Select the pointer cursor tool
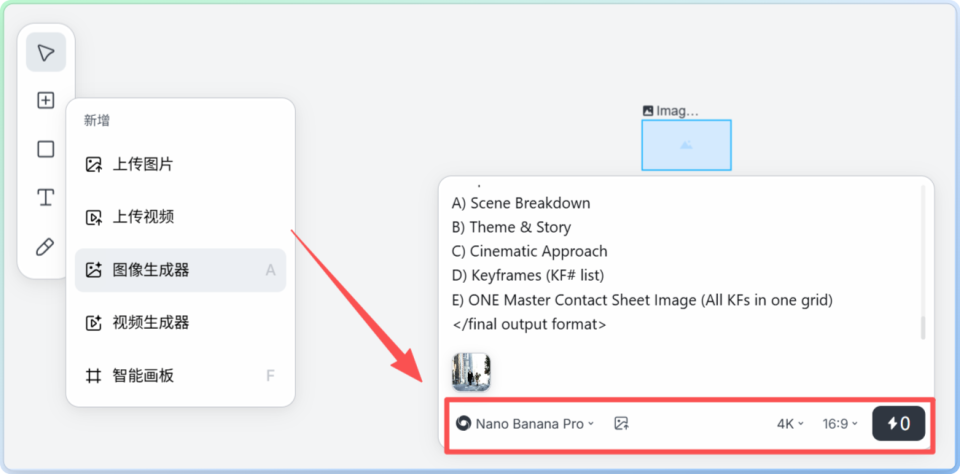 46,52
